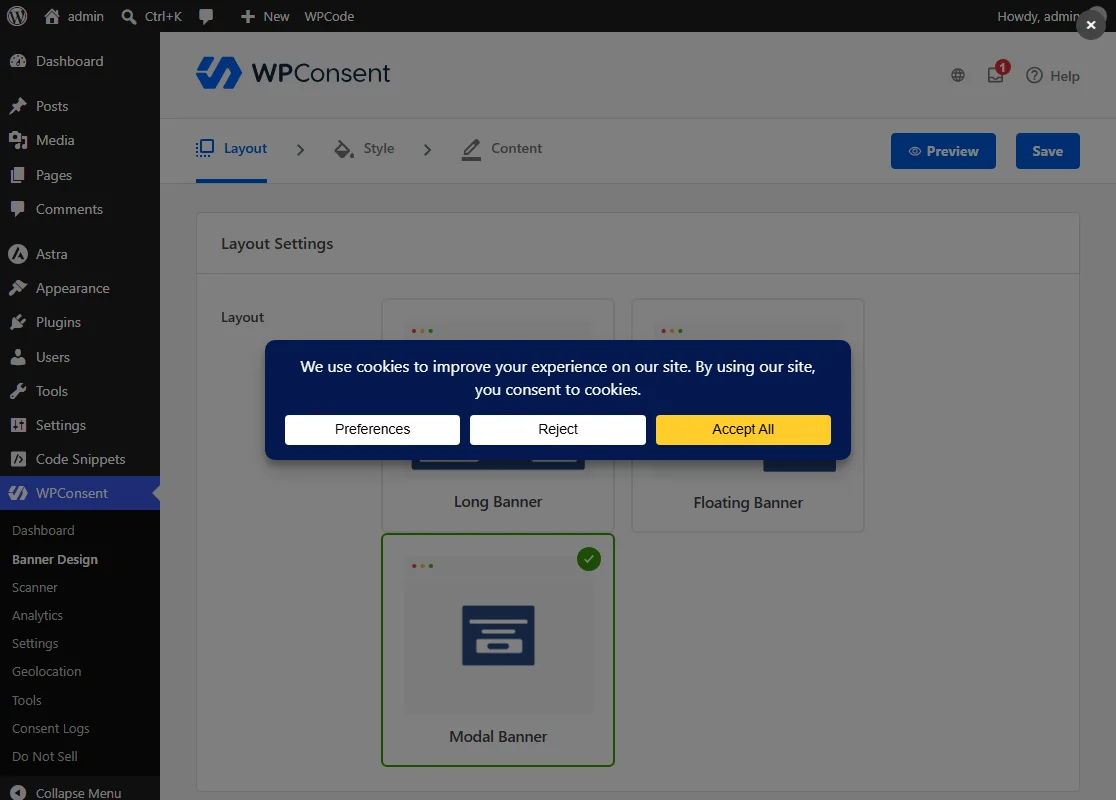1116x800 pixels.
Task: Open Do Not Sell submenu item
Action: [x=45, y=757]
